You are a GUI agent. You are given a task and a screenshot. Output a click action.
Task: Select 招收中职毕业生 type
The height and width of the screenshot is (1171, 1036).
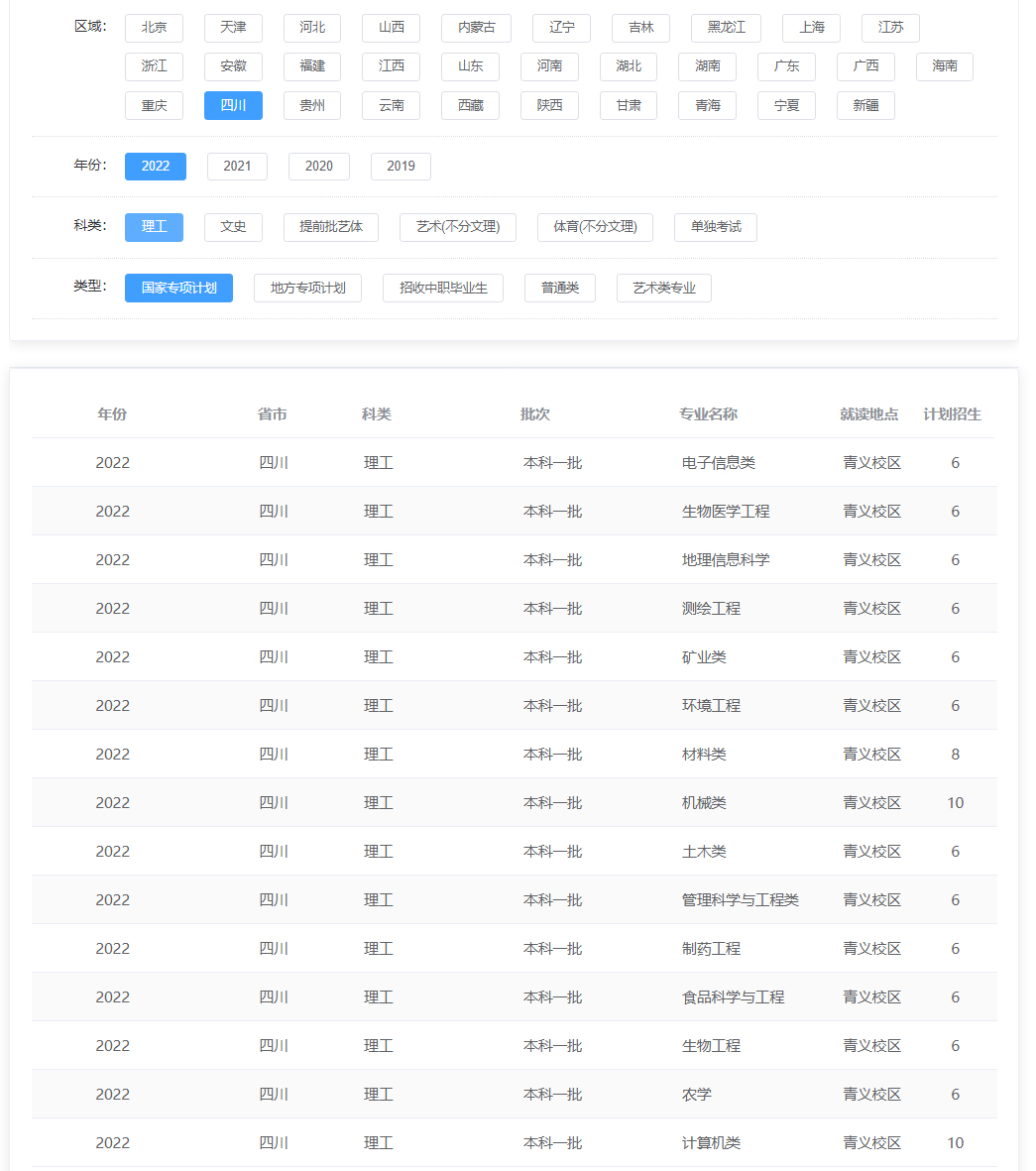[443, 289]
